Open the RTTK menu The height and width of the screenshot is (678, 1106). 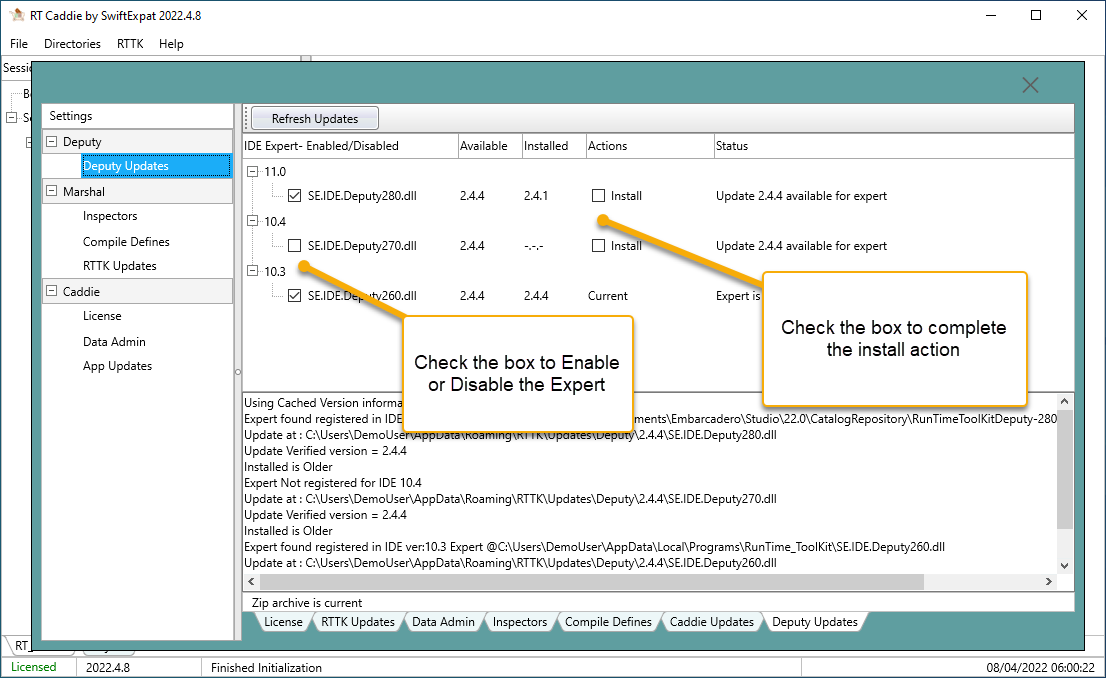click(x=129, y=44)
